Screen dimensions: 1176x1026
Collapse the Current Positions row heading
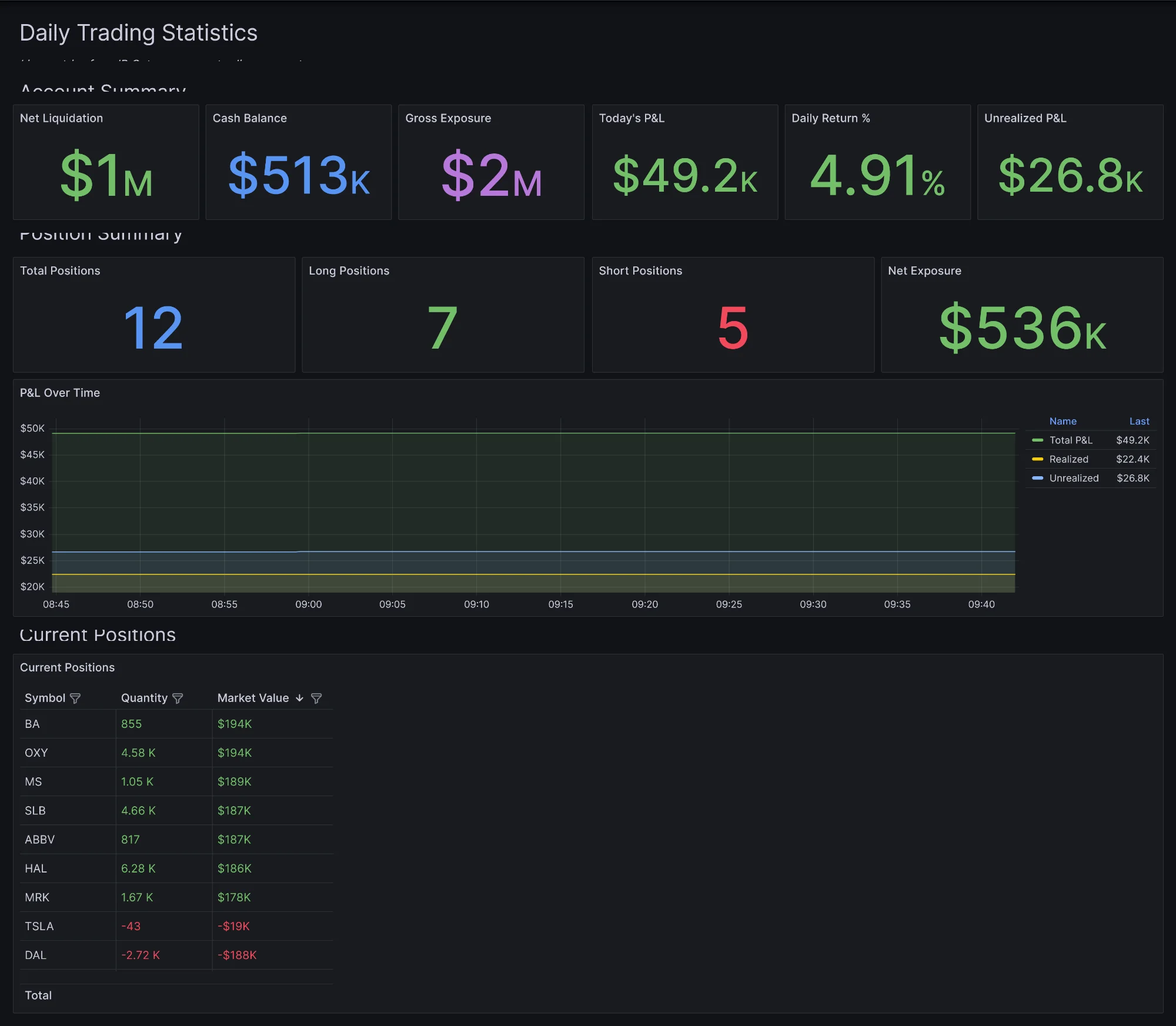click(98, 635)
